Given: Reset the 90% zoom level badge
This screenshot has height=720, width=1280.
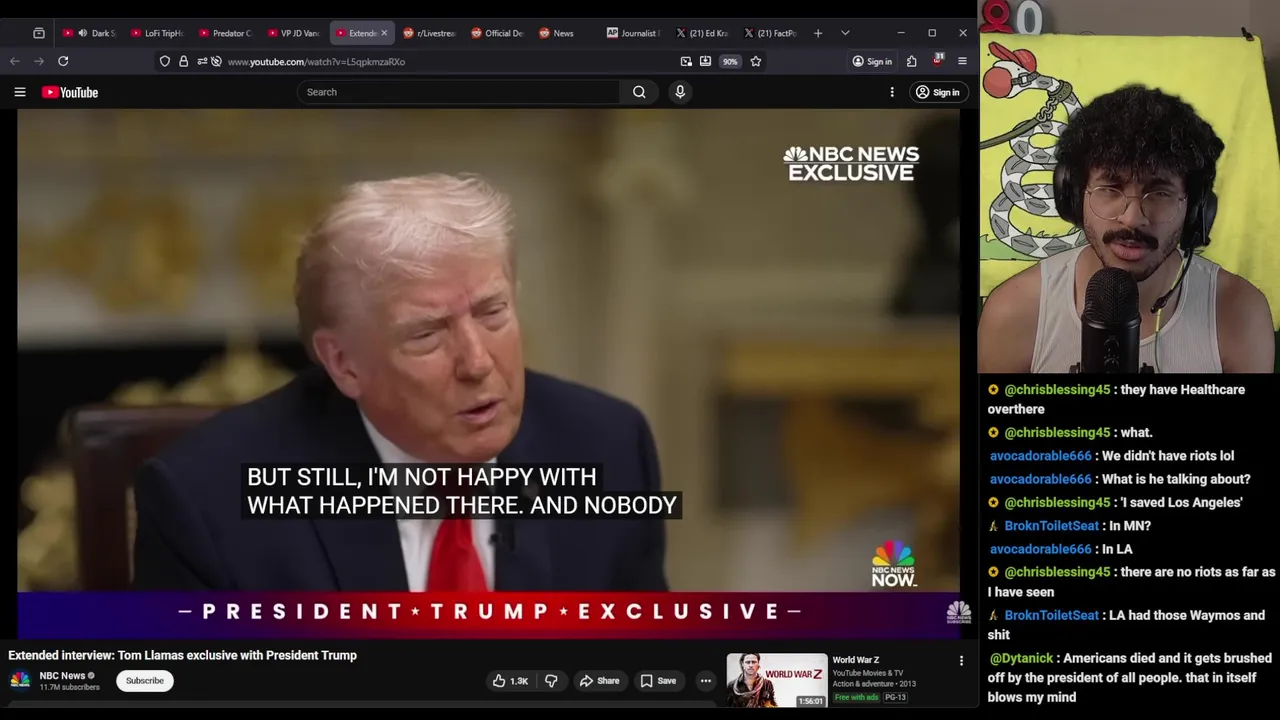Looking at the screenshot, I should tap(730, 61).
